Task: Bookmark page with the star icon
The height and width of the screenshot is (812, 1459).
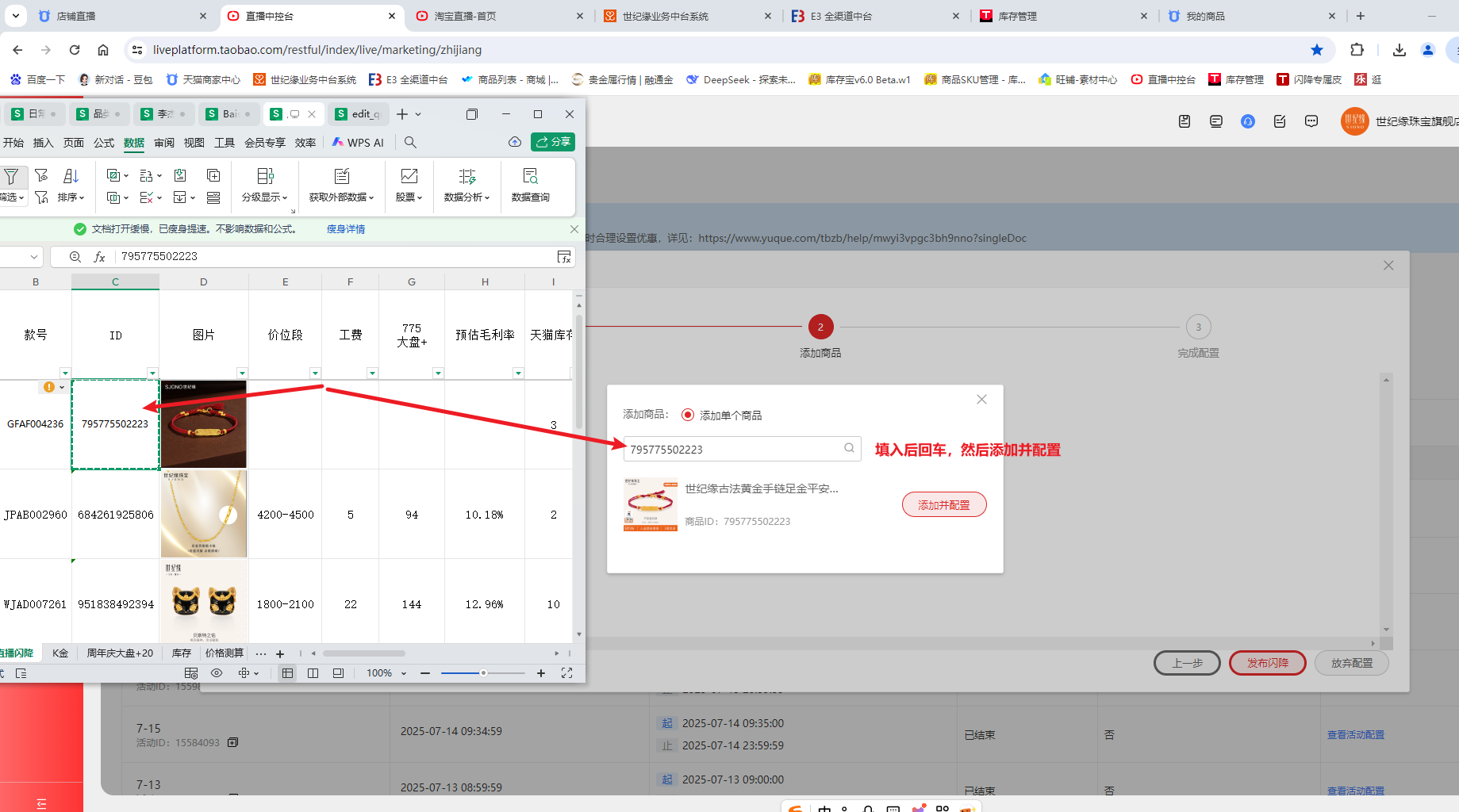Action: [1317, 50]
